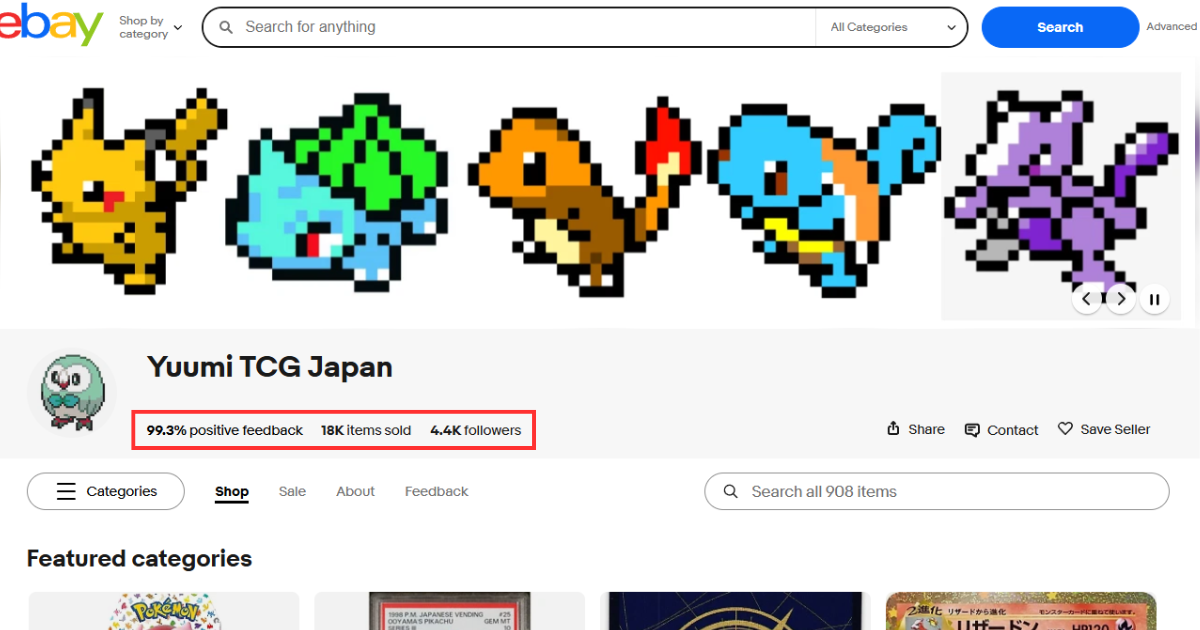Advance to the next banner slide
The image size is (1200, 630).
1121,298
